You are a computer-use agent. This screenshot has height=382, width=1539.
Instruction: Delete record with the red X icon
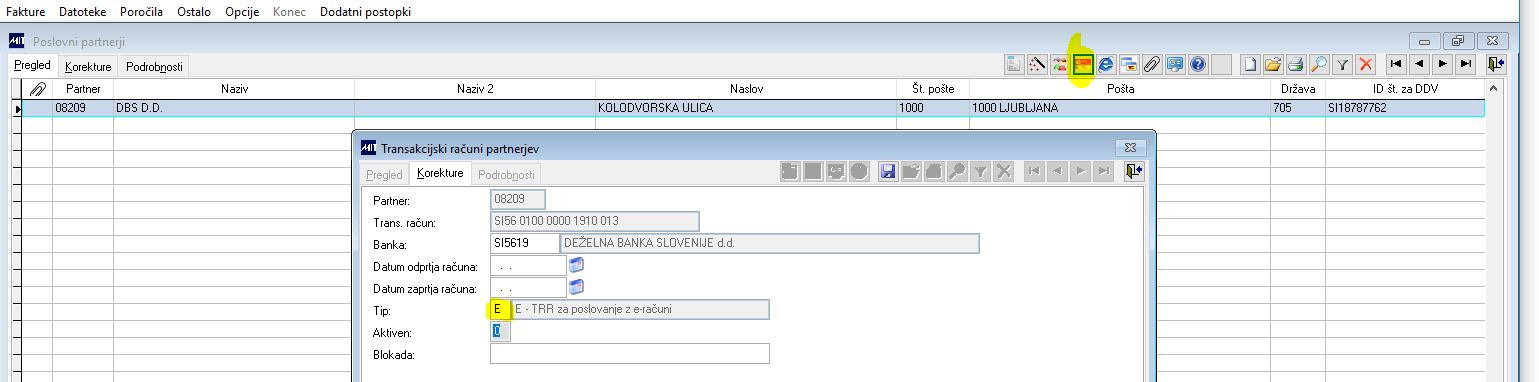(x=1366, y=64)
